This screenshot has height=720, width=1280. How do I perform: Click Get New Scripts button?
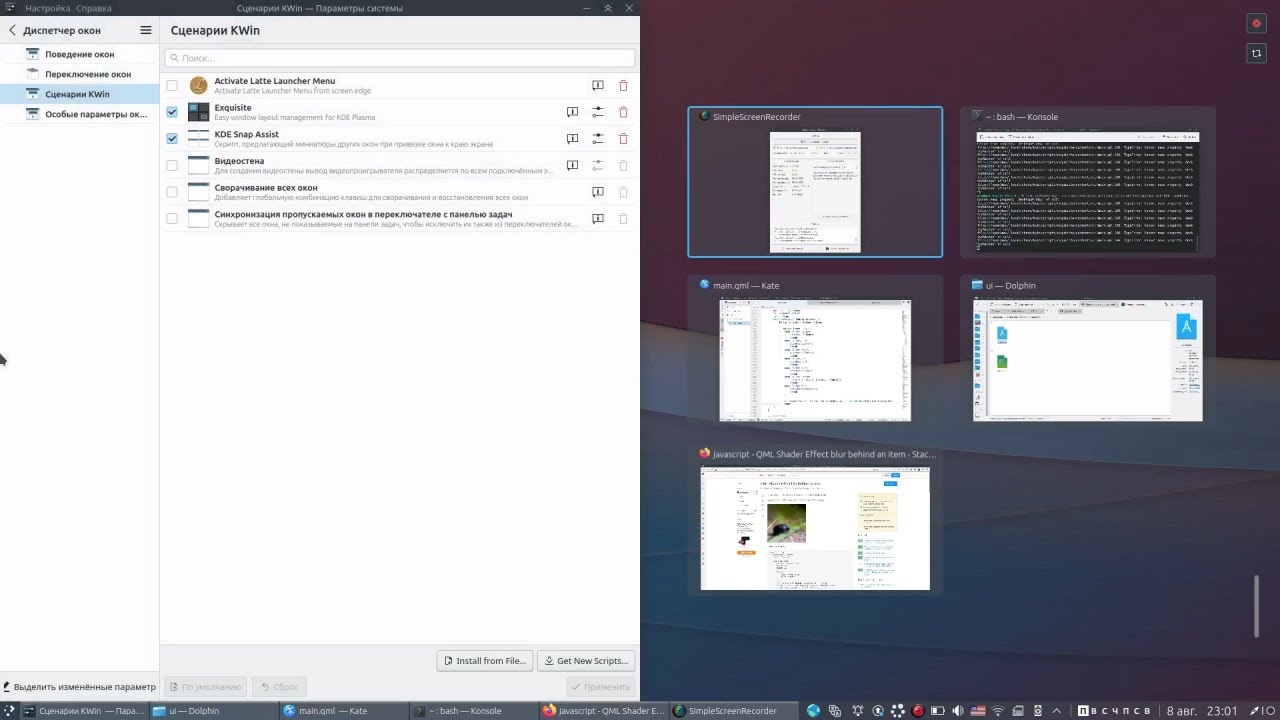[586, 661]
